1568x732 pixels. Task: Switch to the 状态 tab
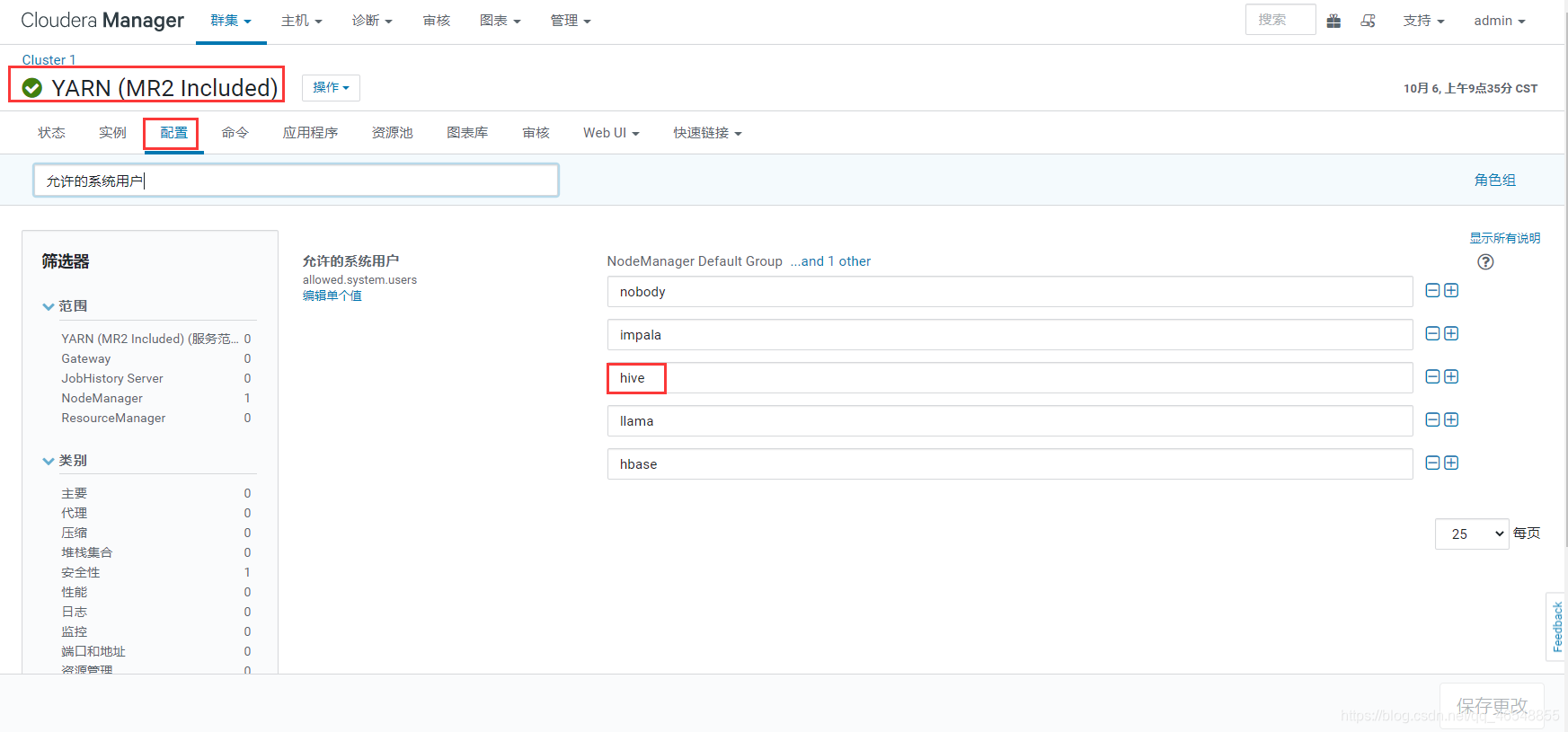tap(51, 133)
